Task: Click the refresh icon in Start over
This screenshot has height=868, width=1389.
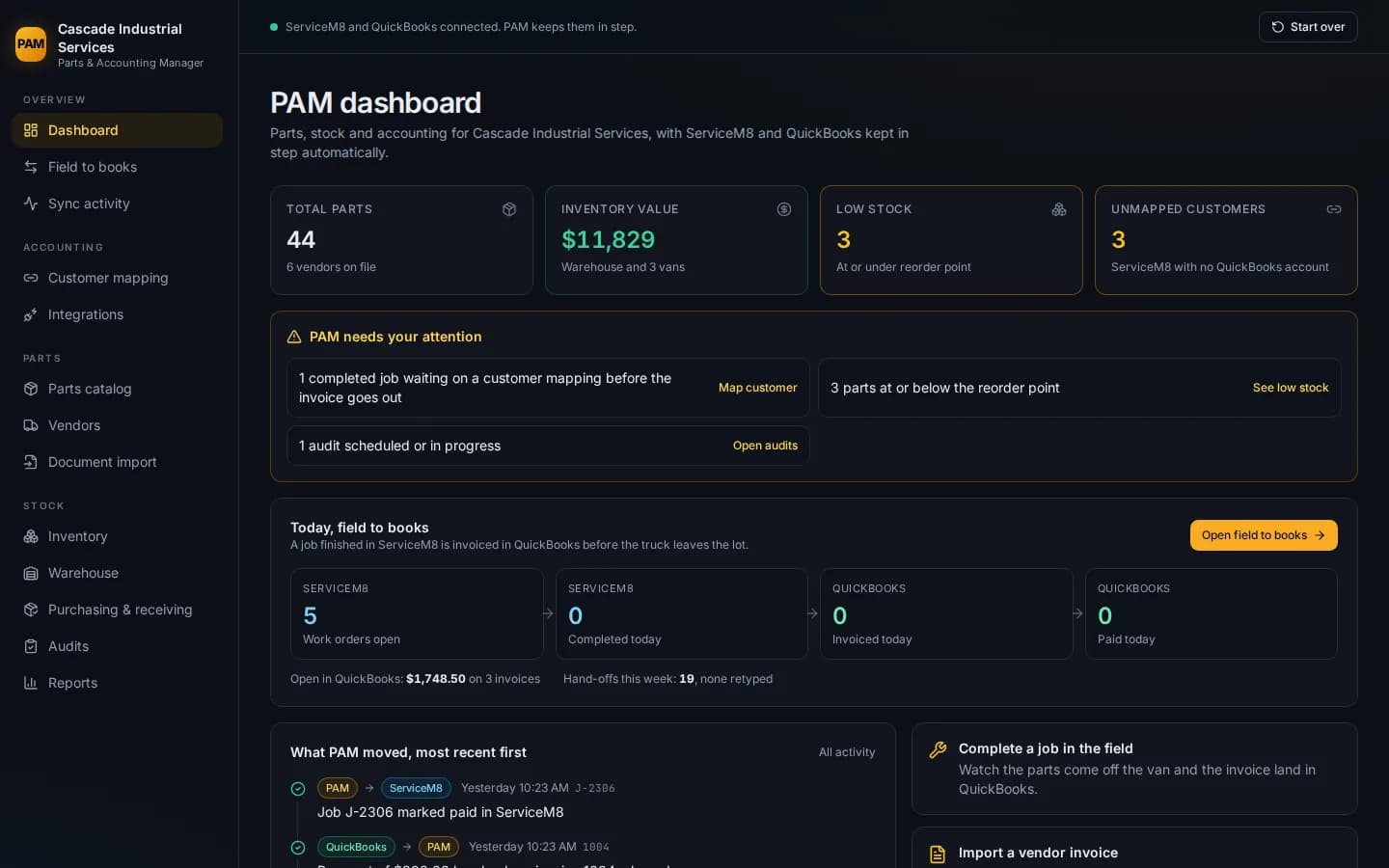Action: (x=1278, y=27)
